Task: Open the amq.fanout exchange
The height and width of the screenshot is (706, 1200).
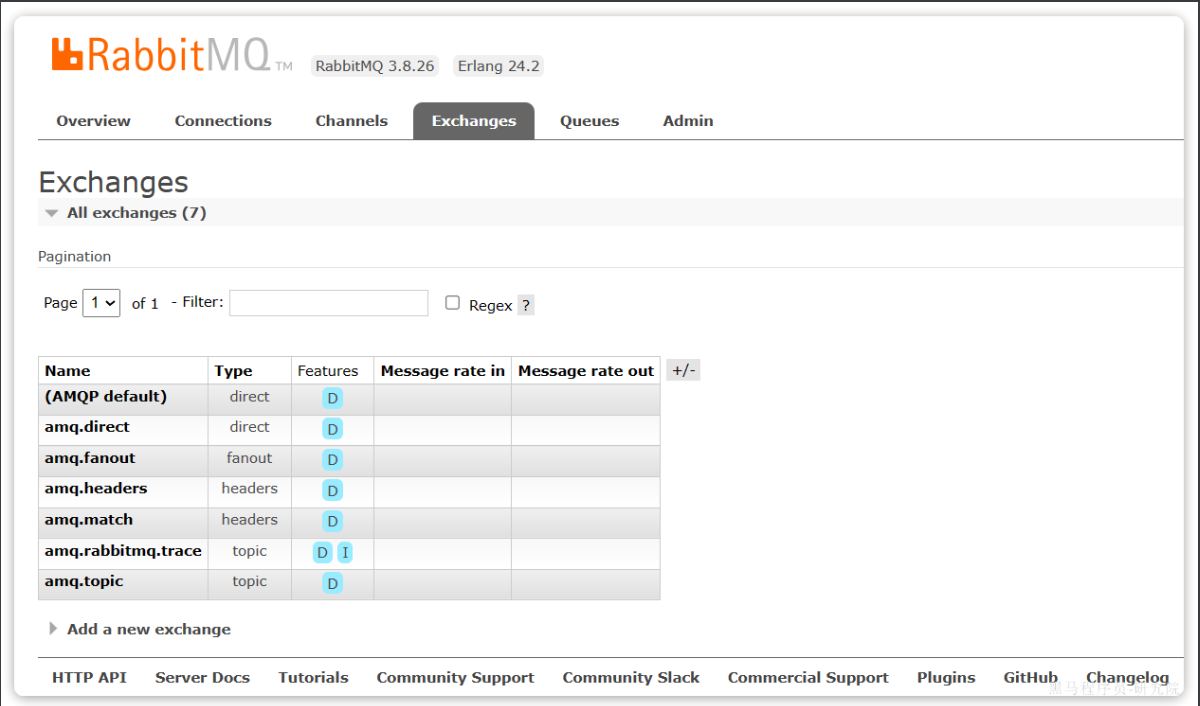Action: pos(90,458)
